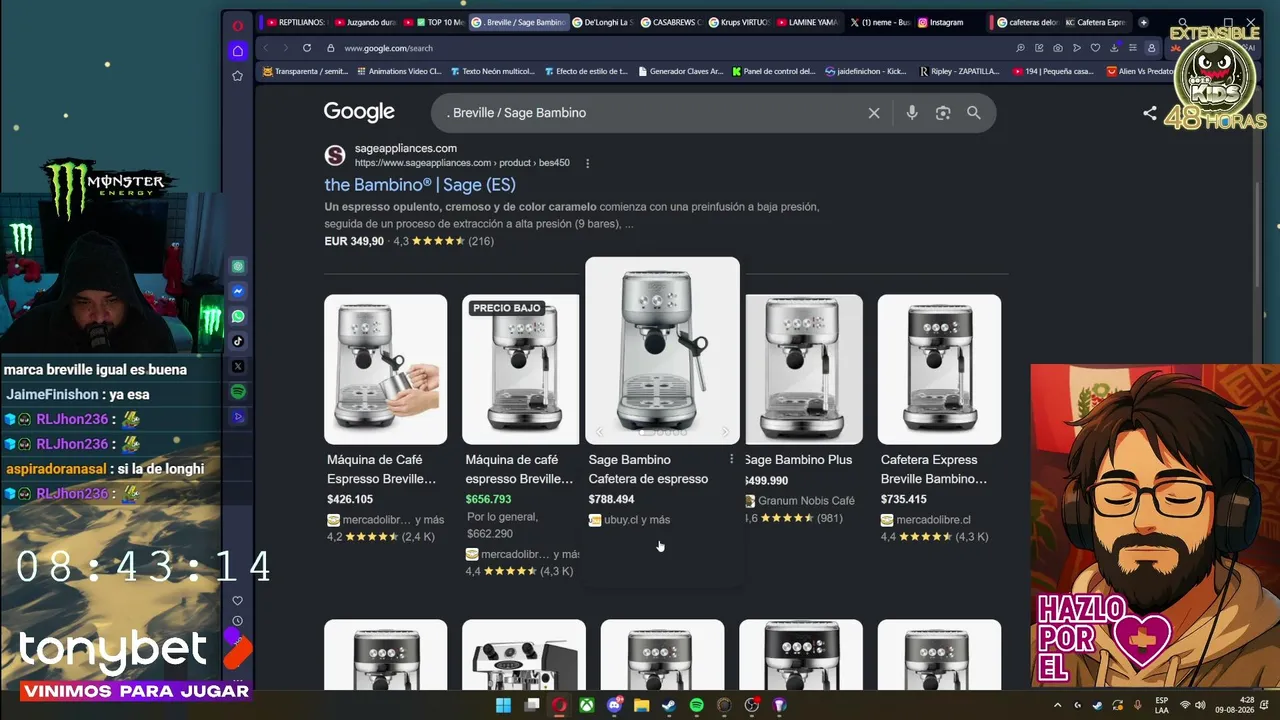Select the PRECIO BAJO Breville product image

521,369
